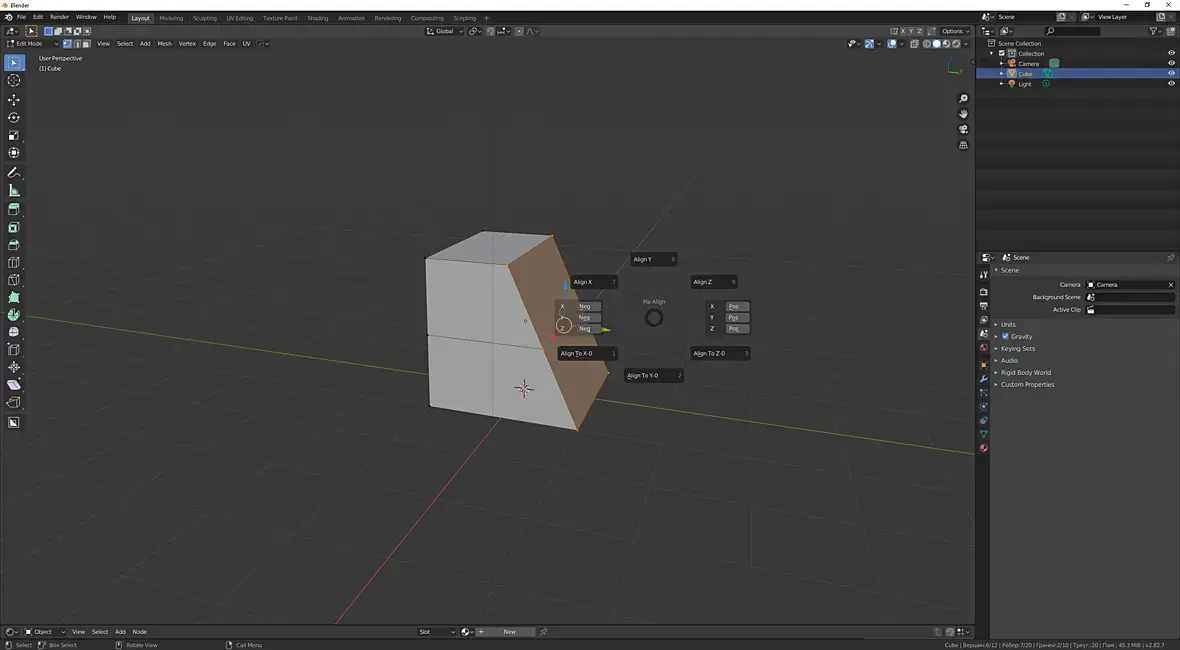Screen dimensions: 1180x650
Task: Click Align To Z-0 button
Action: (x=719, y=353)
